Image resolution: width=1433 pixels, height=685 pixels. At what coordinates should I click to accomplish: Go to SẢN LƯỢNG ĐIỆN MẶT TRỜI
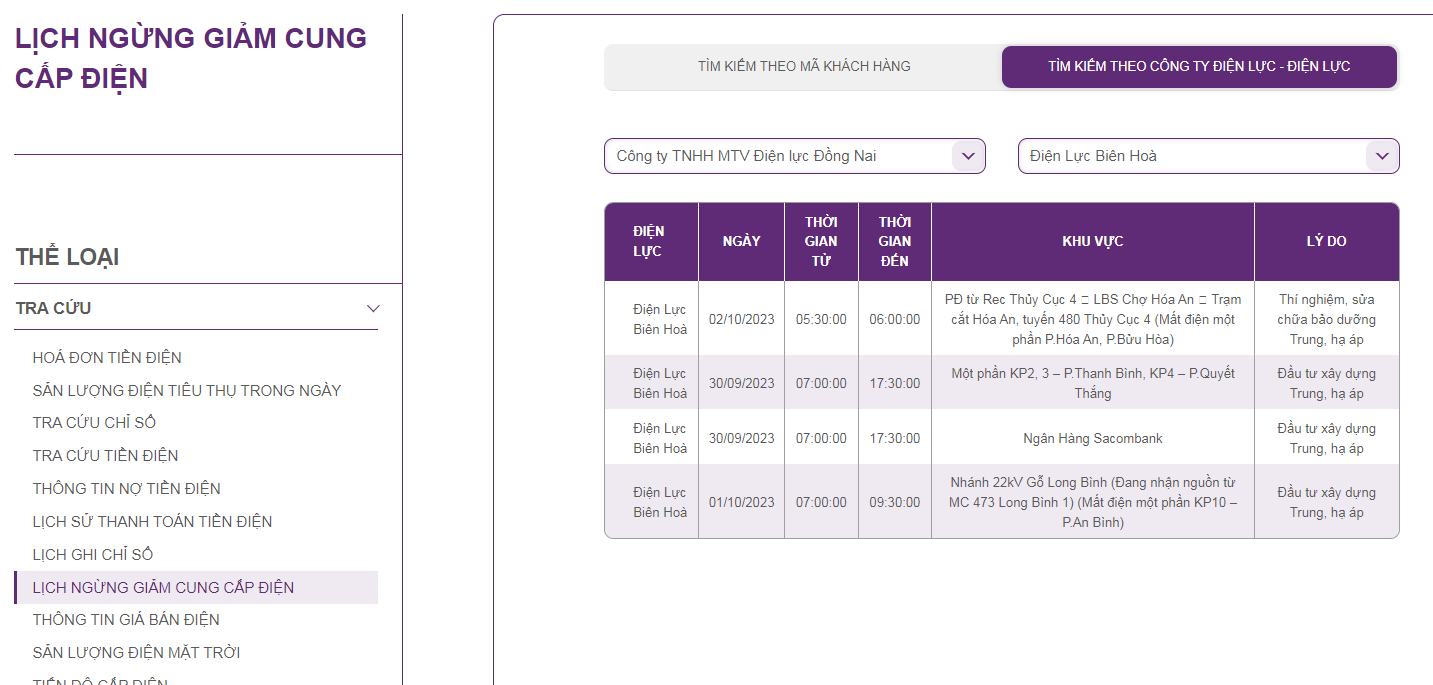[x=136, y=653]
